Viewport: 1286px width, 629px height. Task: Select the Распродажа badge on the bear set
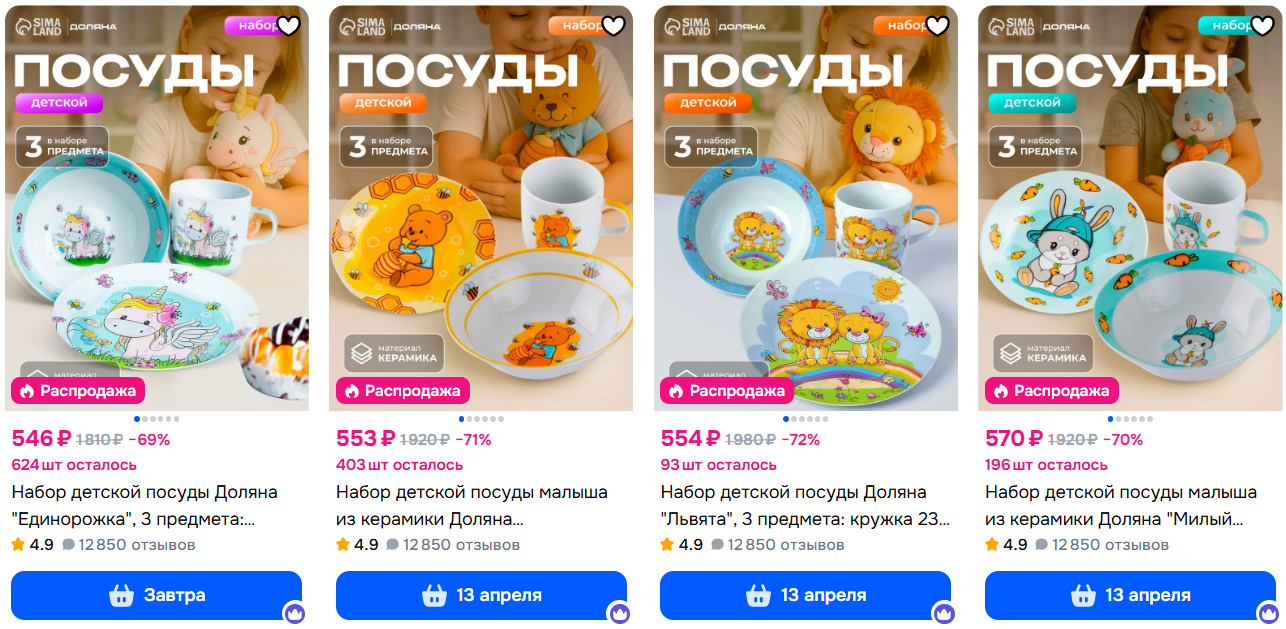coord(403,391)
